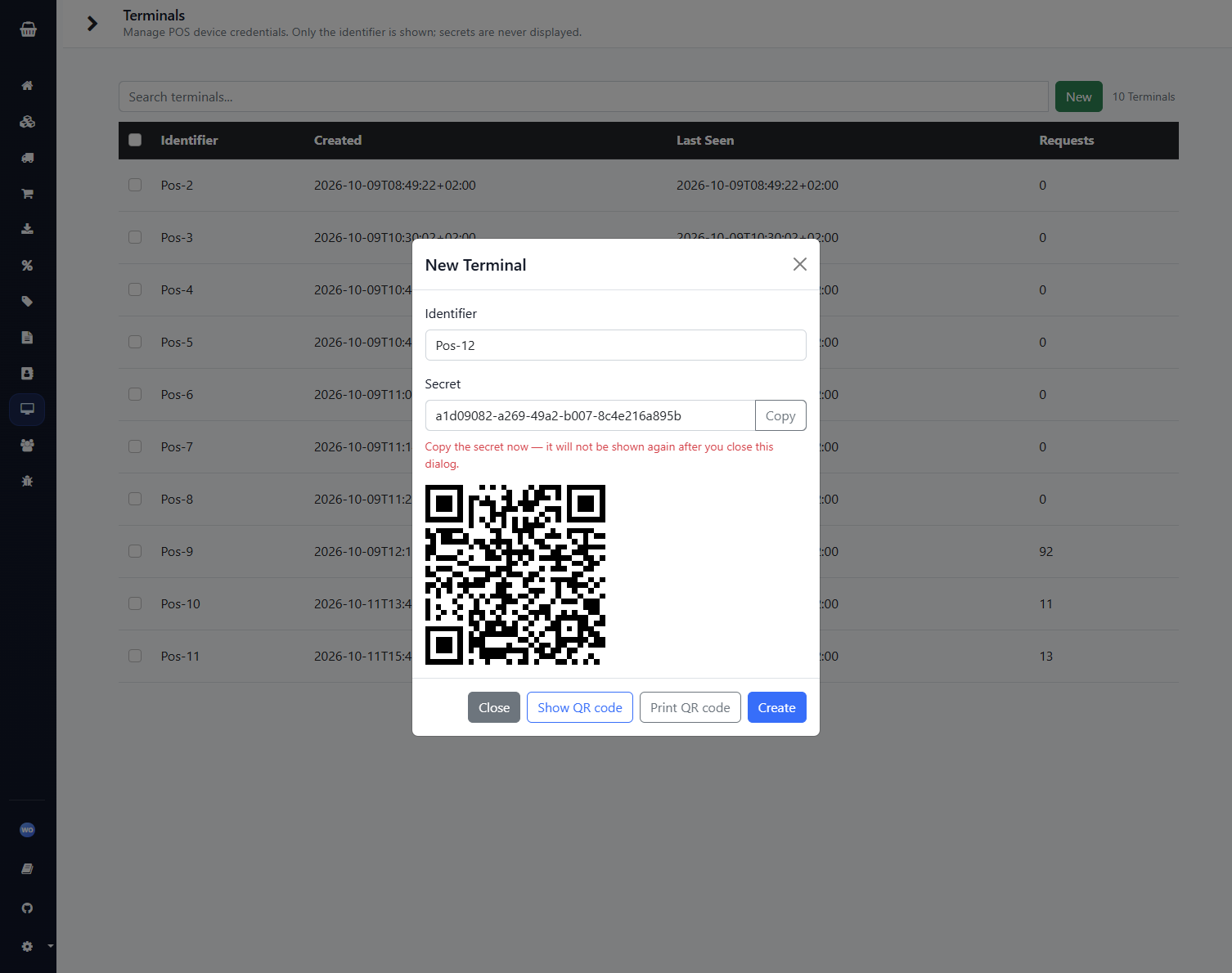1232x973 pixels.
Task: Click the Requests column header
Action: pos(1067,141)
